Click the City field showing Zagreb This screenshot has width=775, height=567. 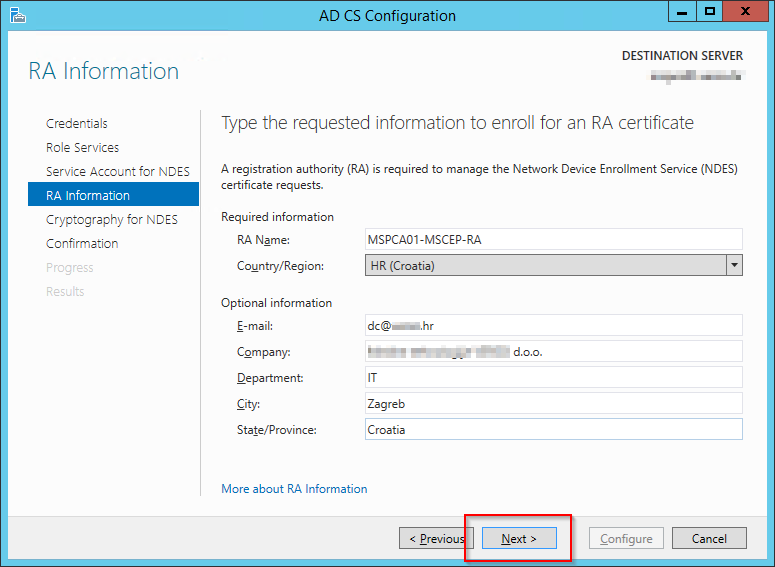554,403
